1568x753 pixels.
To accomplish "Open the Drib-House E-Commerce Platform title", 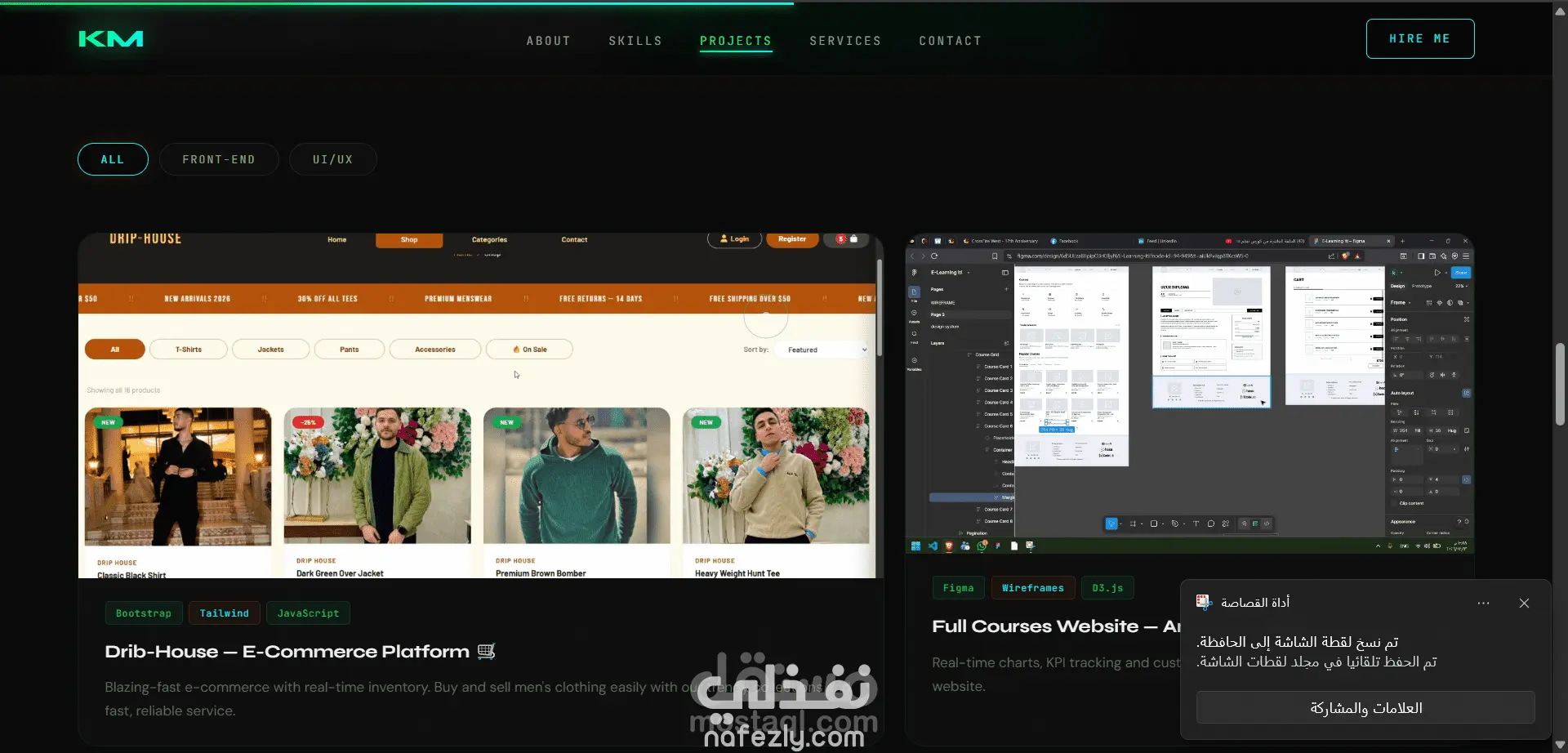I will 300,652.
